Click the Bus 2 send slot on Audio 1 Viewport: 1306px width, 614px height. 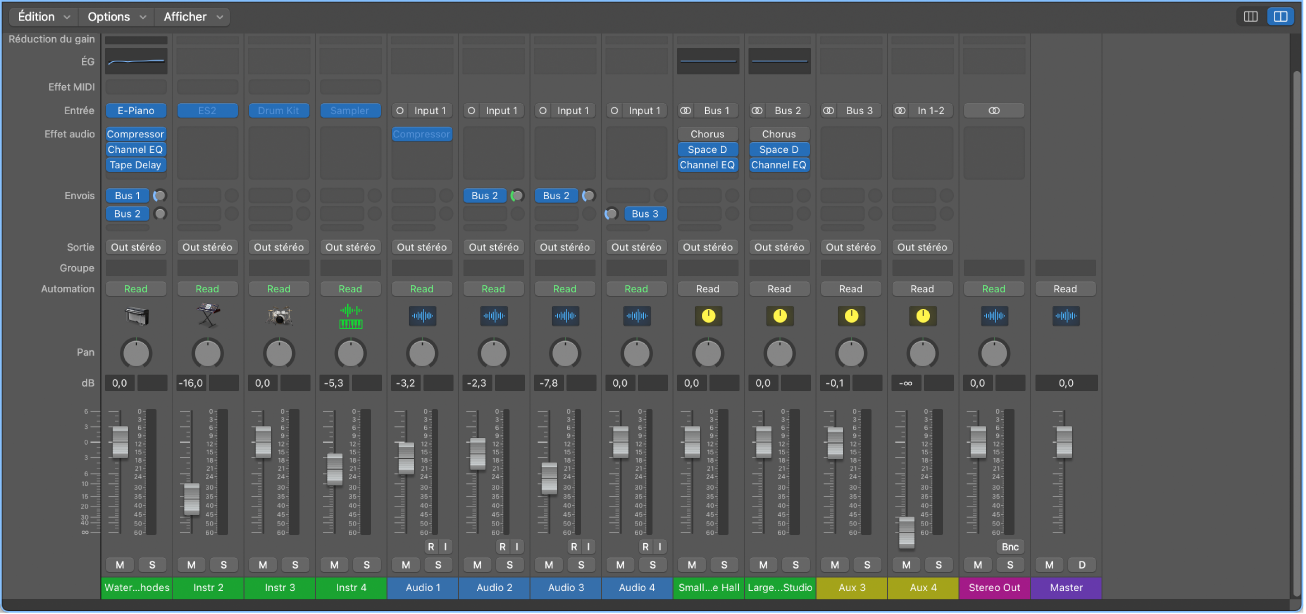[484, 195]
